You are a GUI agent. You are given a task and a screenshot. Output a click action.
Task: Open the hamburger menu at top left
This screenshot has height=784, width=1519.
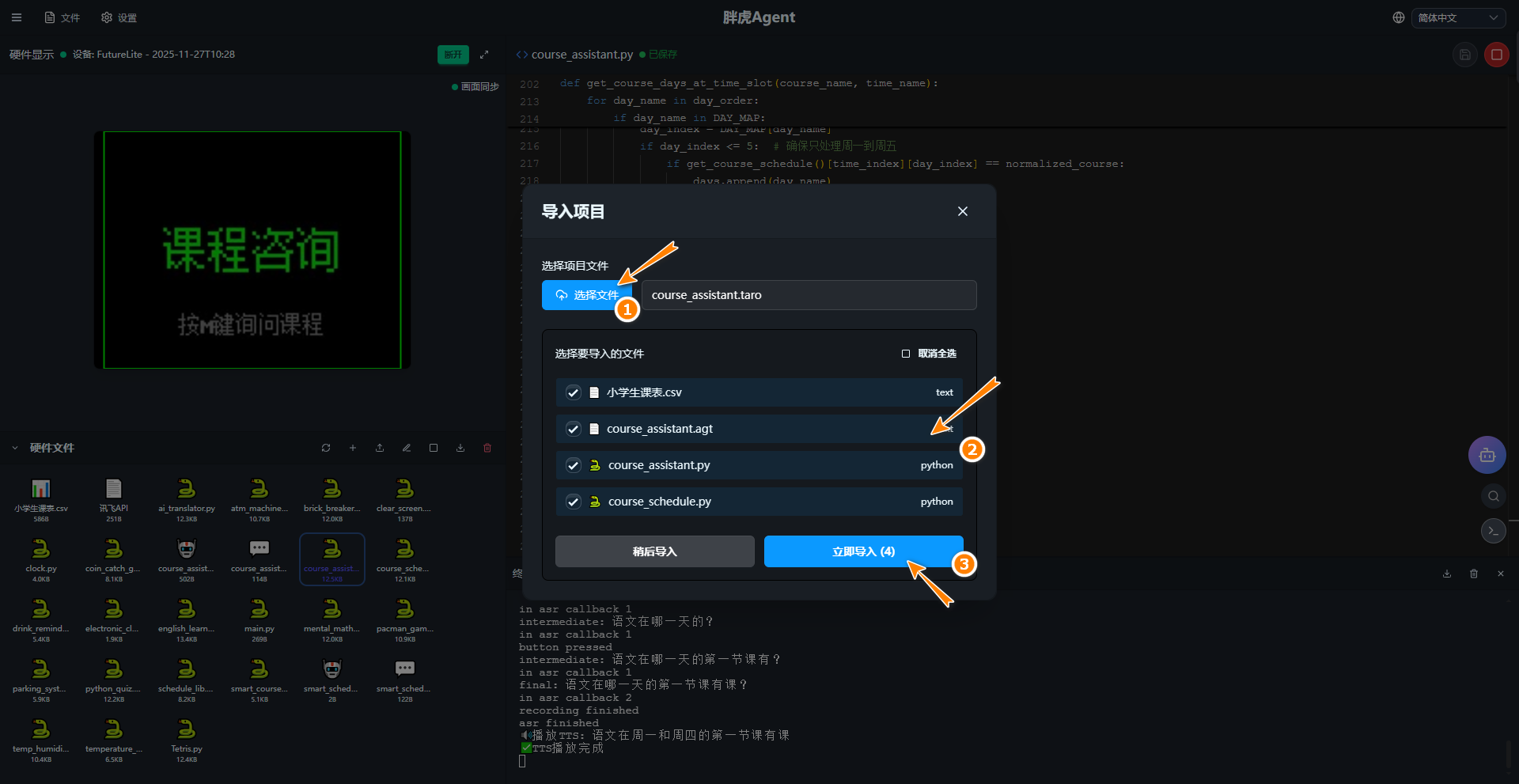(x=17, y=17)
